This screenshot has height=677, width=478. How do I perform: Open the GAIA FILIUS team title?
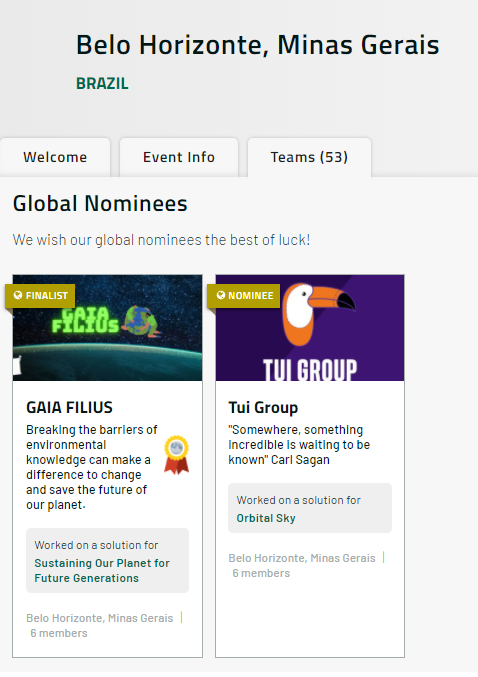[x=70, y=408]
